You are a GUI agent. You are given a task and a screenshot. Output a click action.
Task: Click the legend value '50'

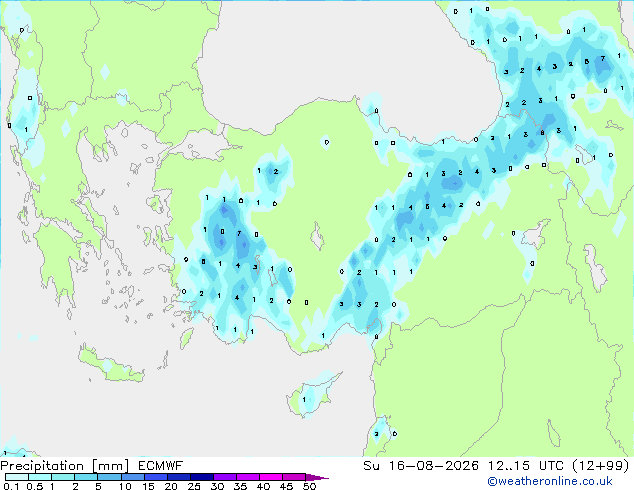[309, 486]
